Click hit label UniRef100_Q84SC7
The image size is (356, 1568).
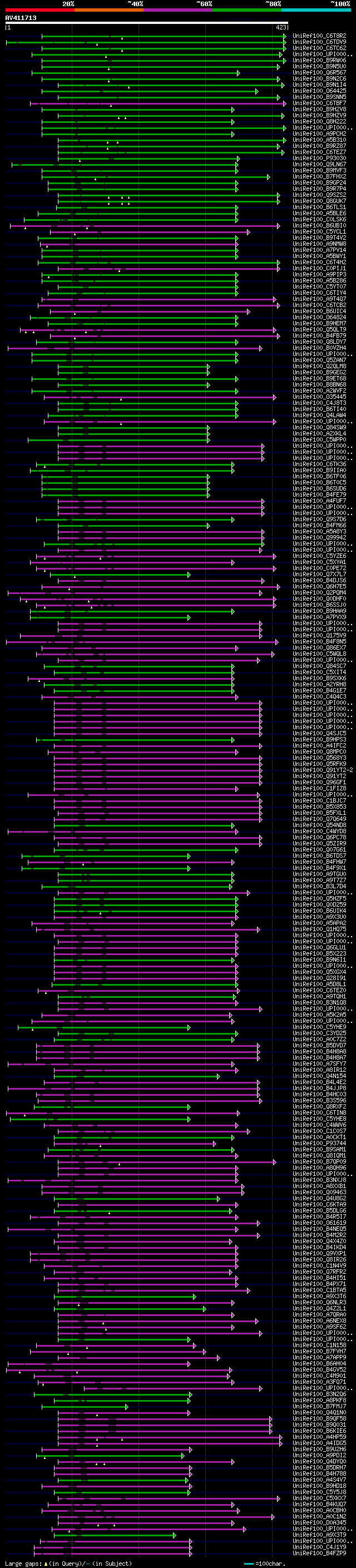pos(319,666)
